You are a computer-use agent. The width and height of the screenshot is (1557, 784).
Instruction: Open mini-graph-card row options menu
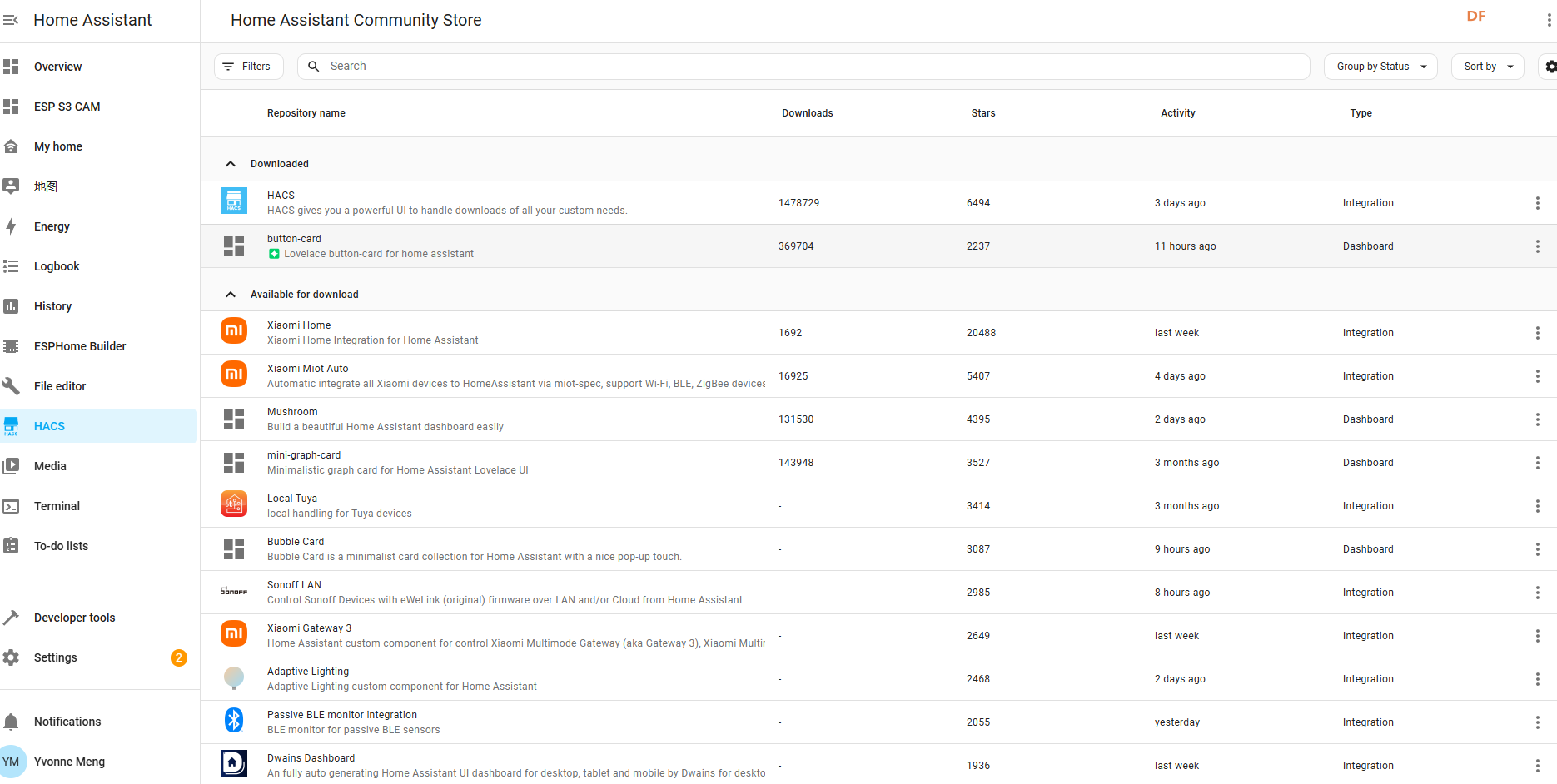1537,463
